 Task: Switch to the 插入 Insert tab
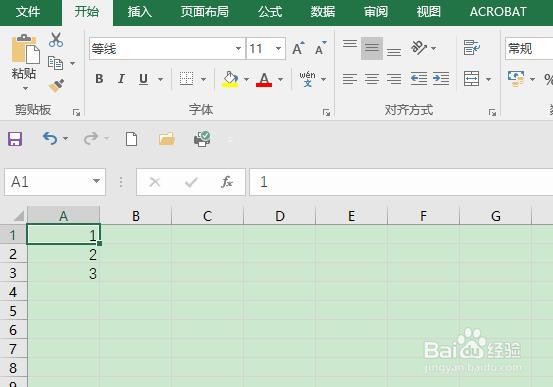pyautogui.click(x=140, y=12)
